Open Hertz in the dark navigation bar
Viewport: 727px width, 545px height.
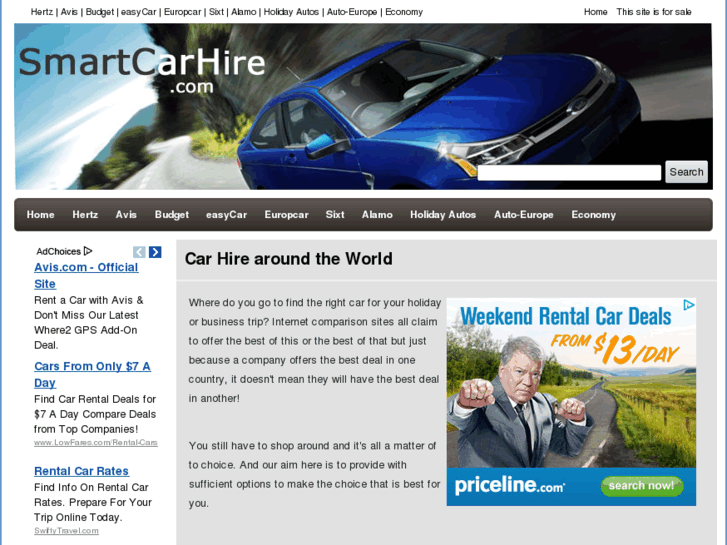coord(85,215)
